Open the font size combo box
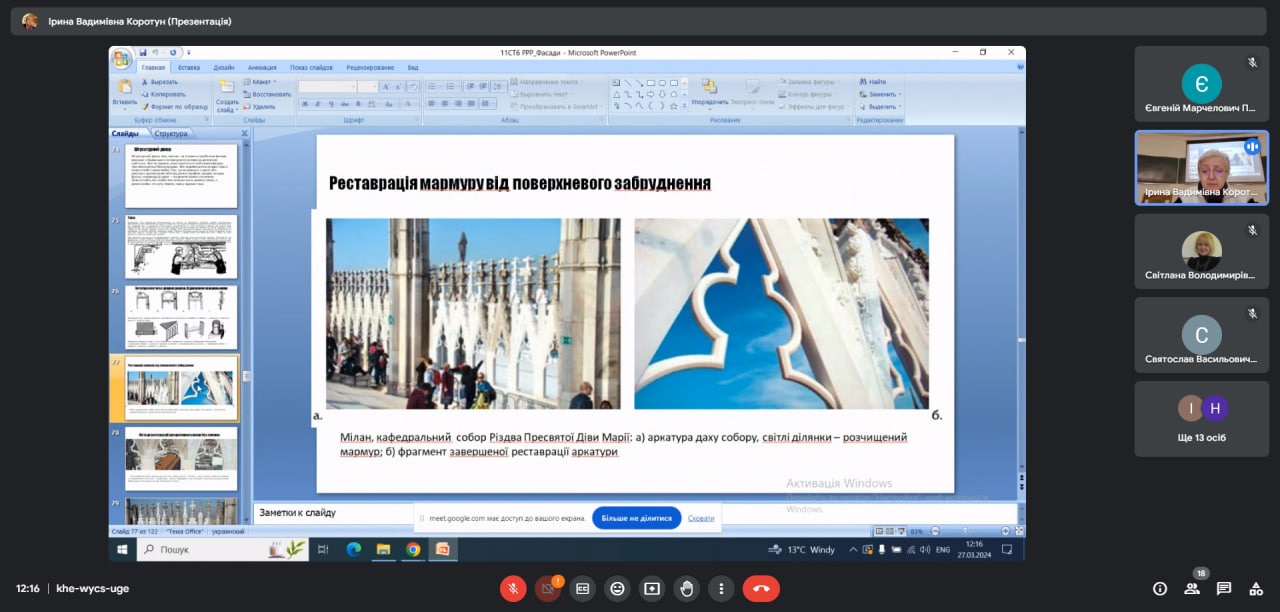 click(368, 87)
